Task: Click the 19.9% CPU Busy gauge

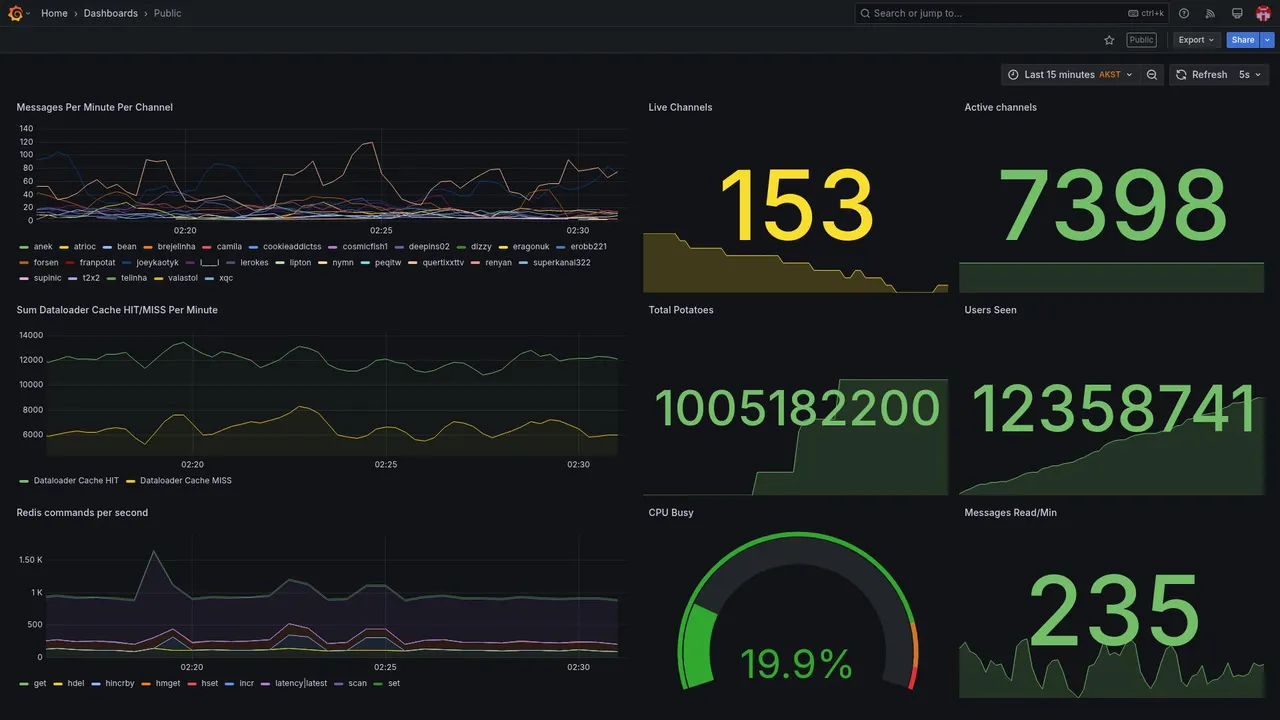Action: pyautogui.click(x=797, y=611)
